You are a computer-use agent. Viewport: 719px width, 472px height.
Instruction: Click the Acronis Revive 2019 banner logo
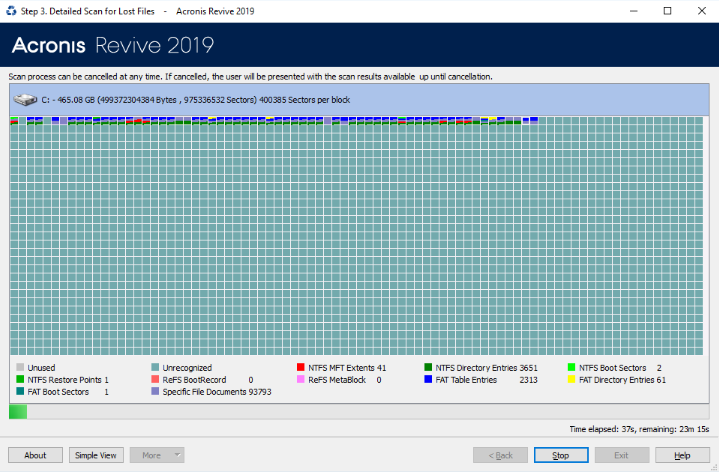[113, 45]
